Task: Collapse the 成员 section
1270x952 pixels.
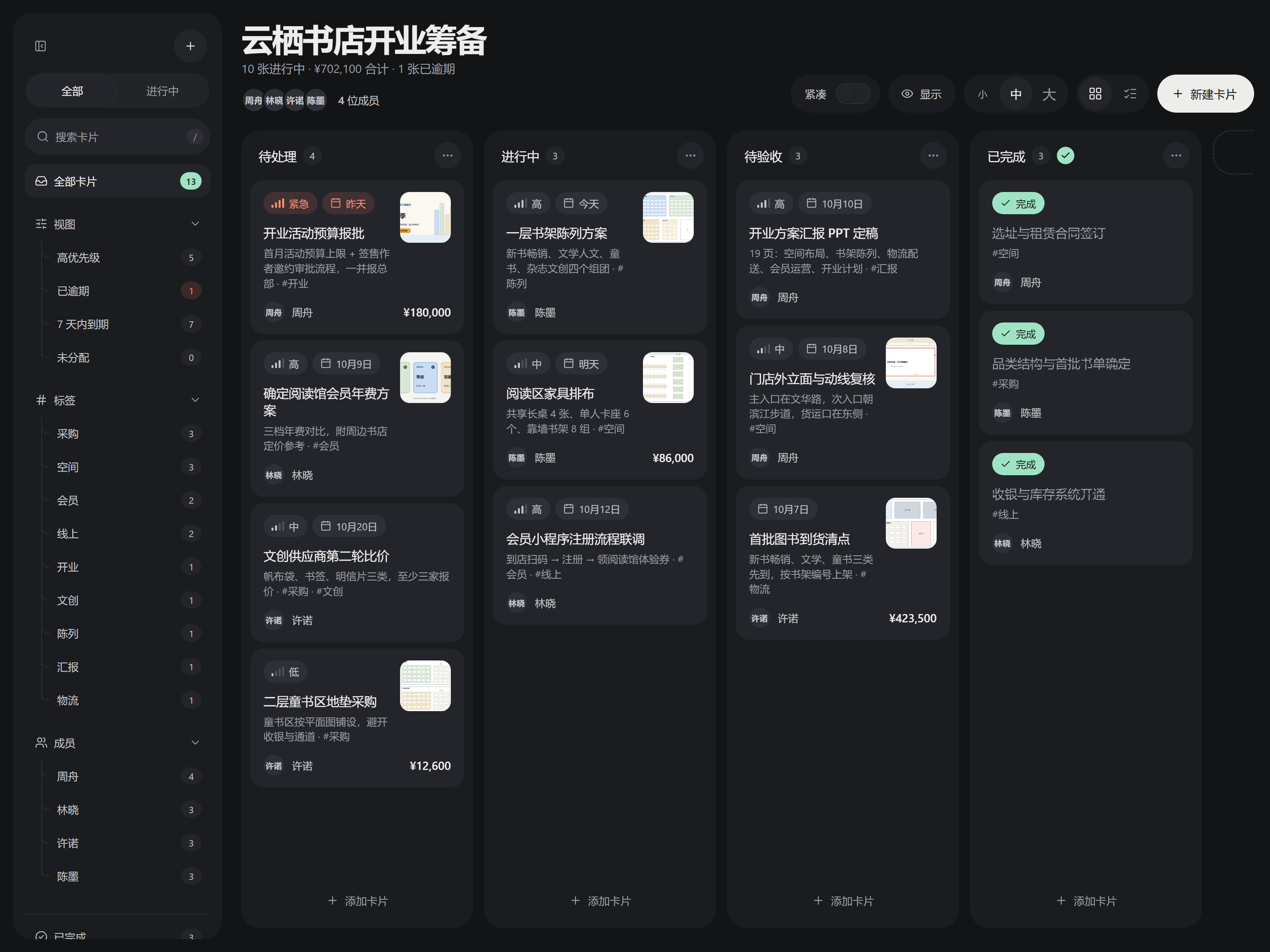Action: click(195, 743)
